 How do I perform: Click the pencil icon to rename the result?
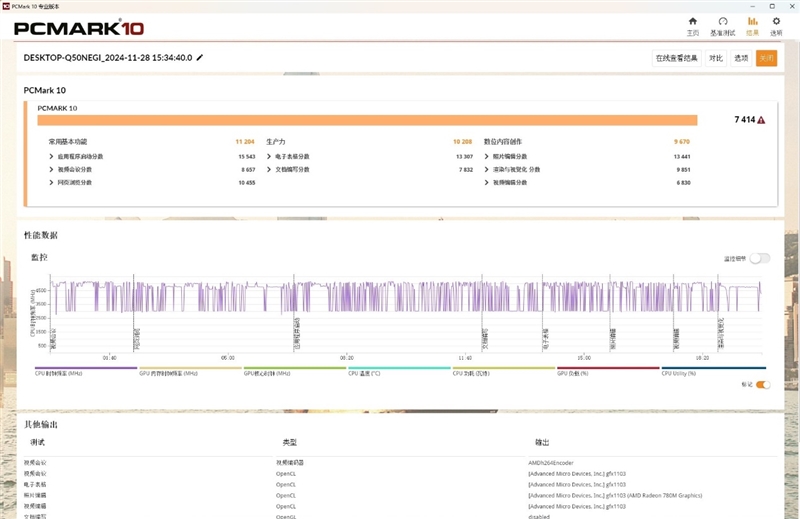tap(200, 58)
